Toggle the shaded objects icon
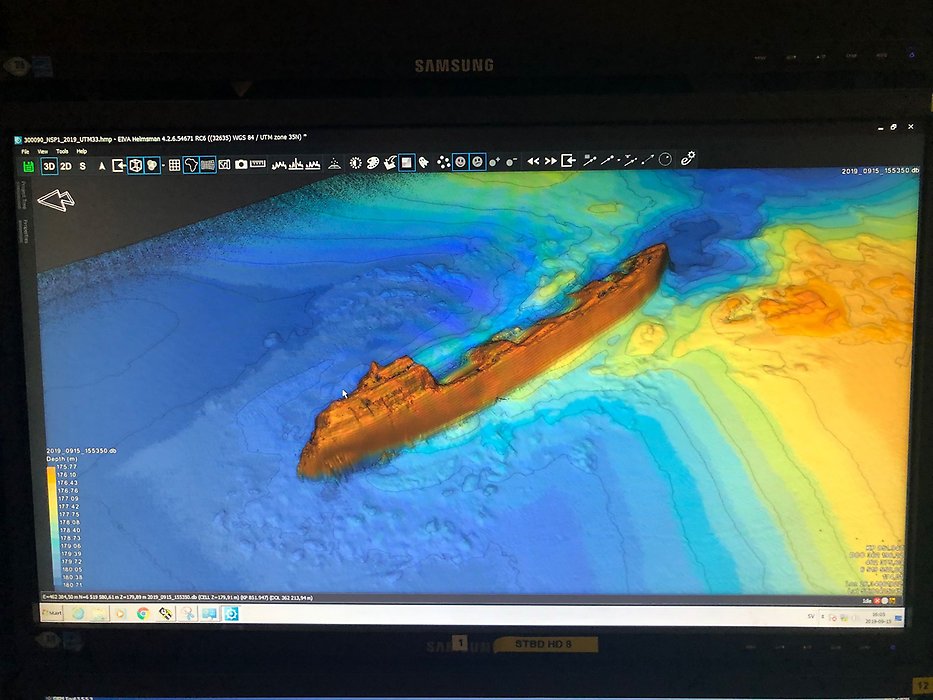 point(152,165)
